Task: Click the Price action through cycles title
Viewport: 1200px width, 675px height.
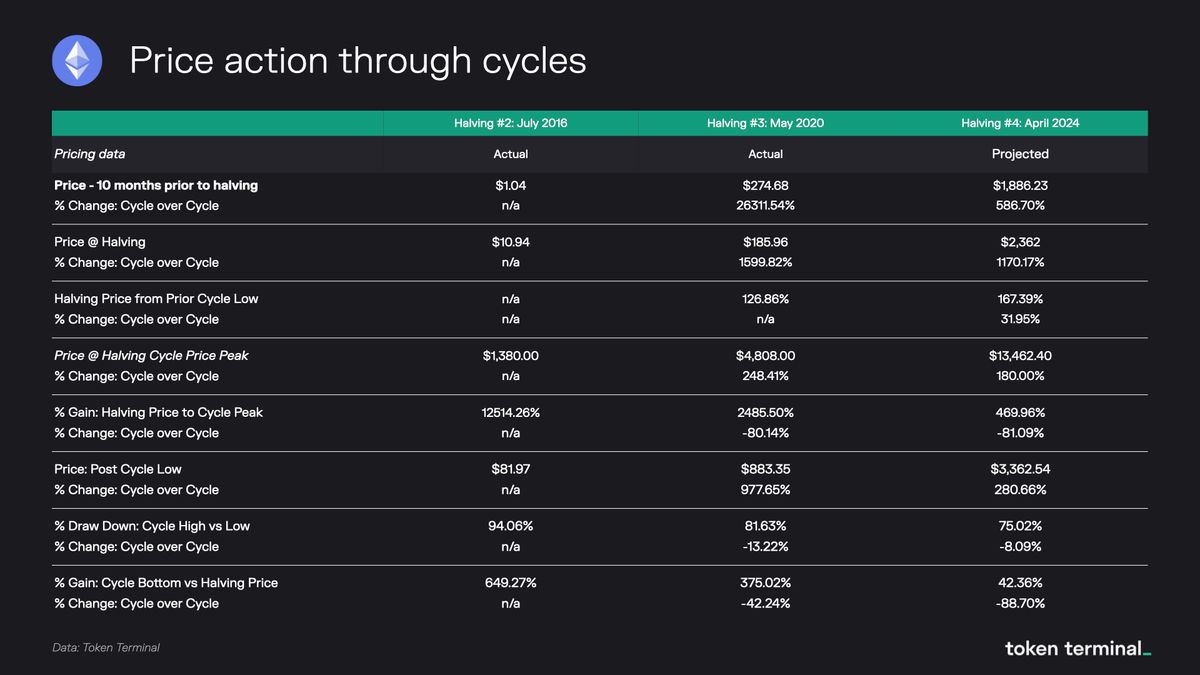Action: (x=357, y=61)
